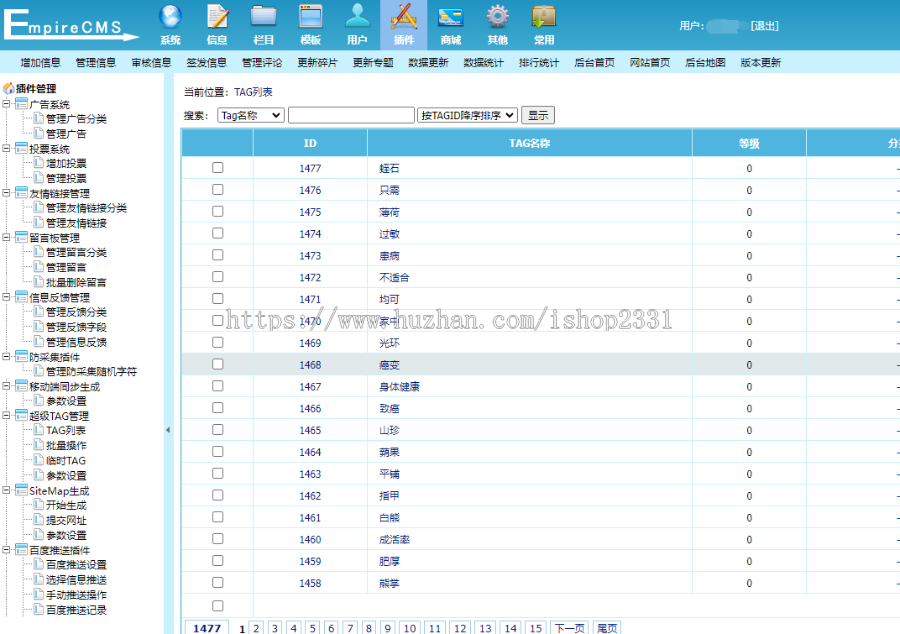
Task: Check the box for TAG 1465
Action: [x=218, y=429]
